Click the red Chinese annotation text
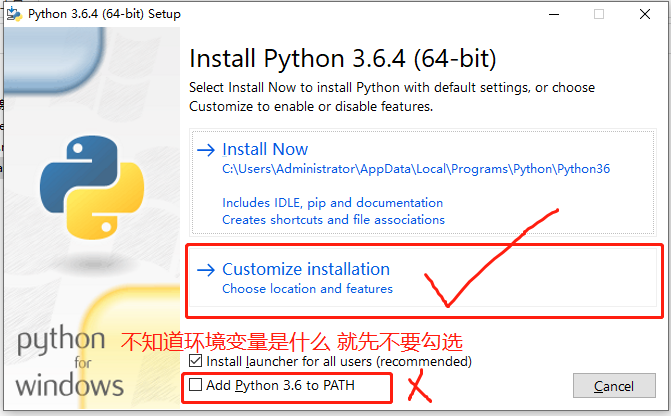The width and height of the screenshot is (671, 416). click(x=292, y=342)
